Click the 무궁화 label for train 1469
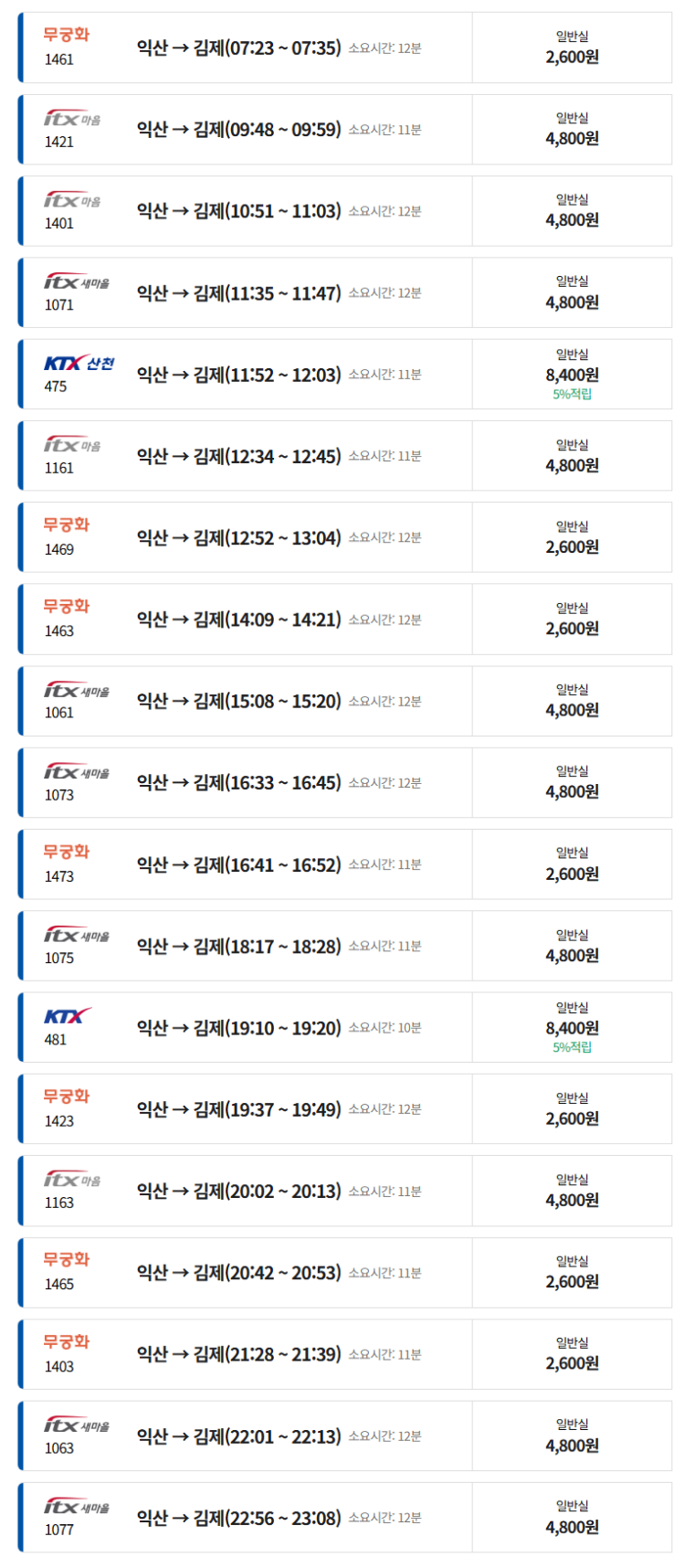Screen dimensions: 685x1568 click(x=67, y=524)
